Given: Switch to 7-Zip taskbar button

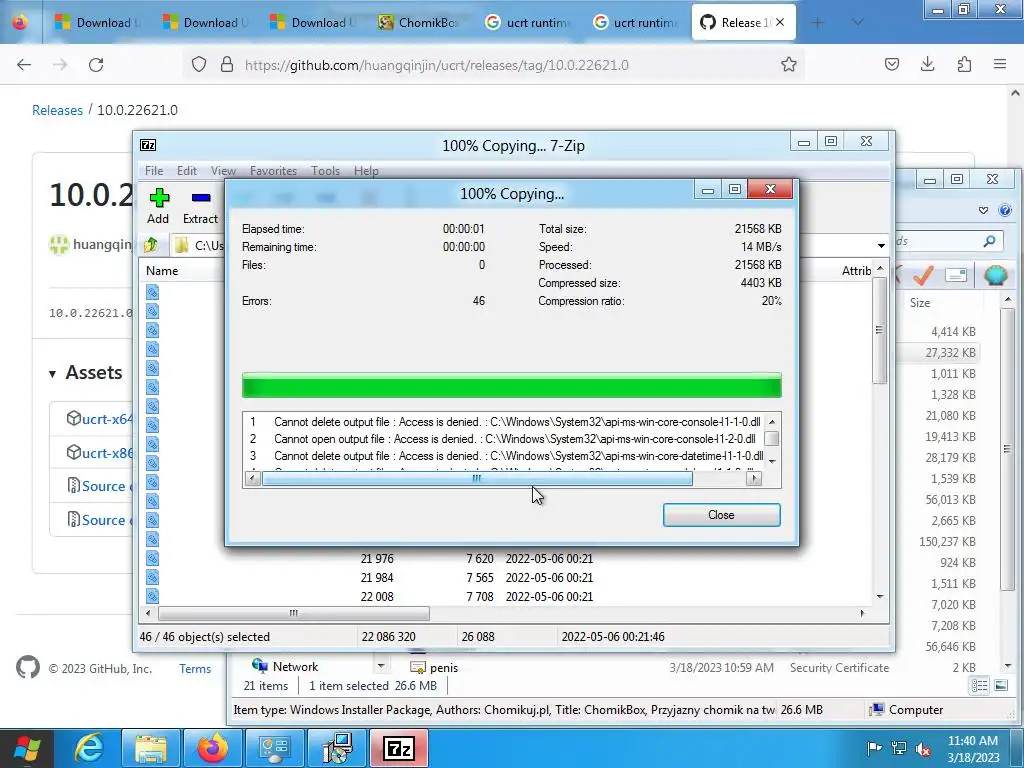Looking at the screenshot, I should (399, 748).
